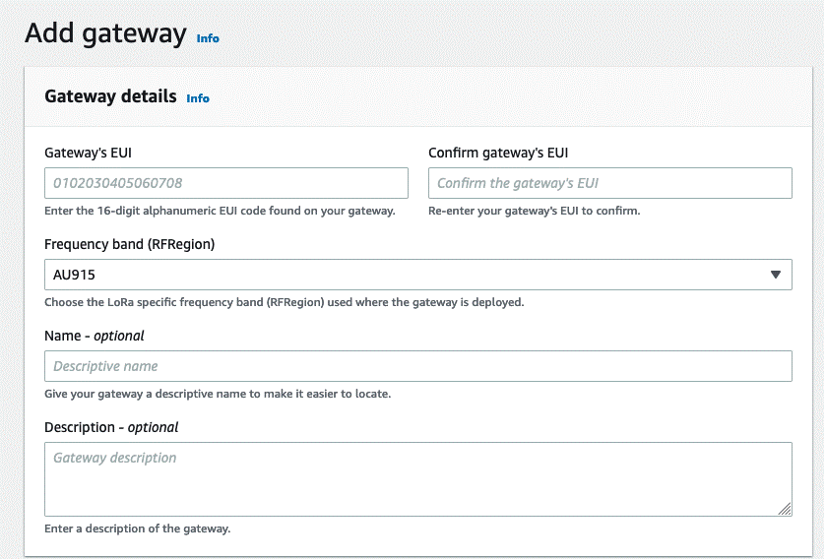Click the Name - optional label
This screenshot has width=824, height=560.
[95, 336]
